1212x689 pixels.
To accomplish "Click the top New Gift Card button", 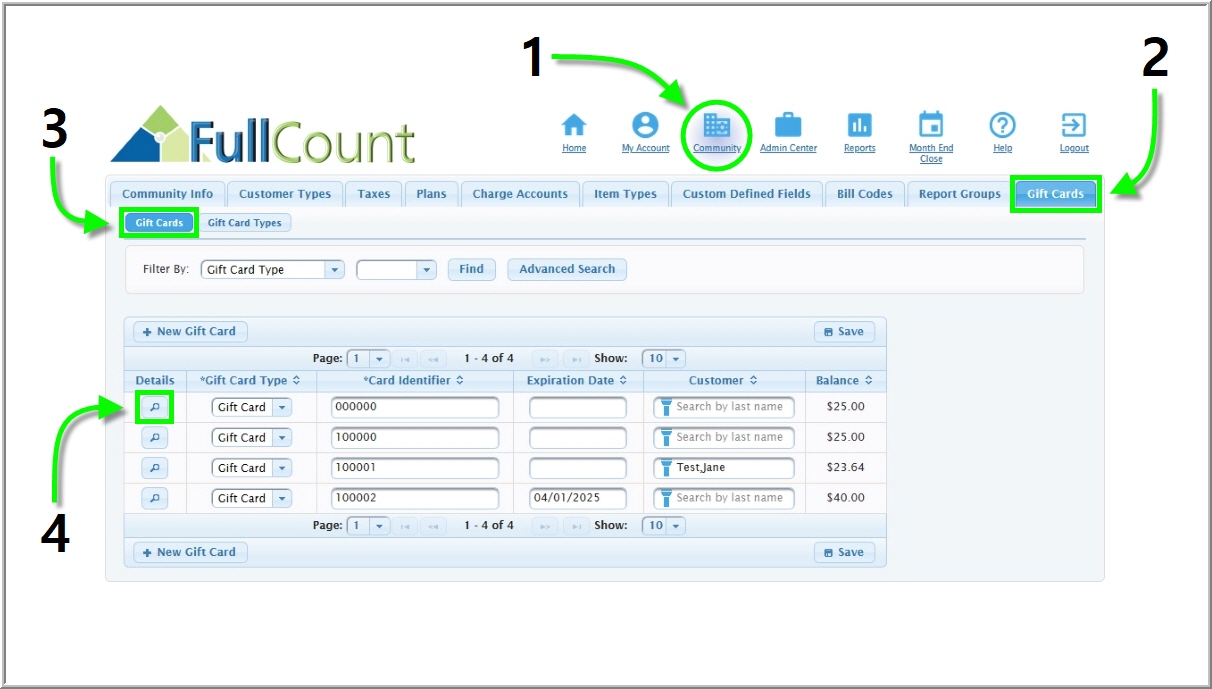I will [190, 332].
